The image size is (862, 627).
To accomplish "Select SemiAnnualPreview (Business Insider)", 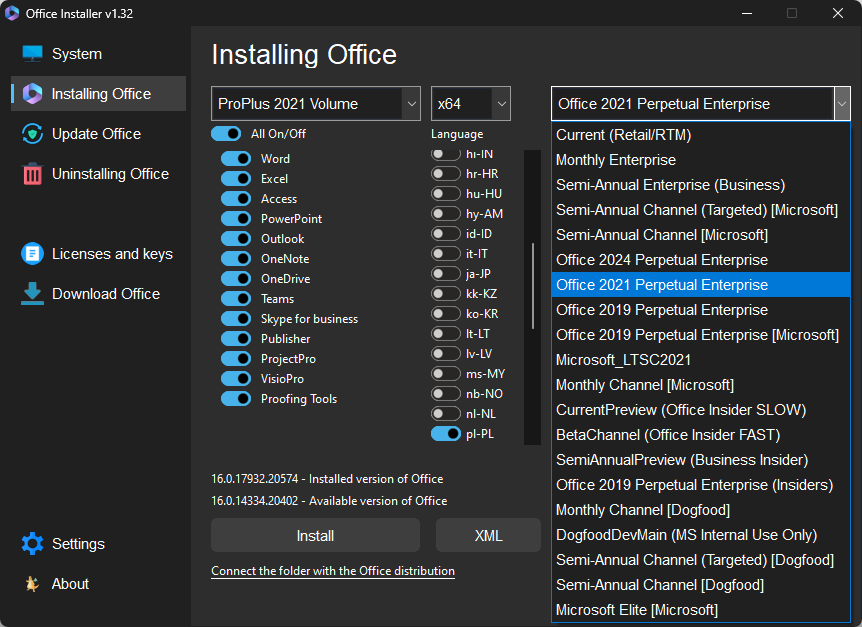I will (x=700, y=460).
